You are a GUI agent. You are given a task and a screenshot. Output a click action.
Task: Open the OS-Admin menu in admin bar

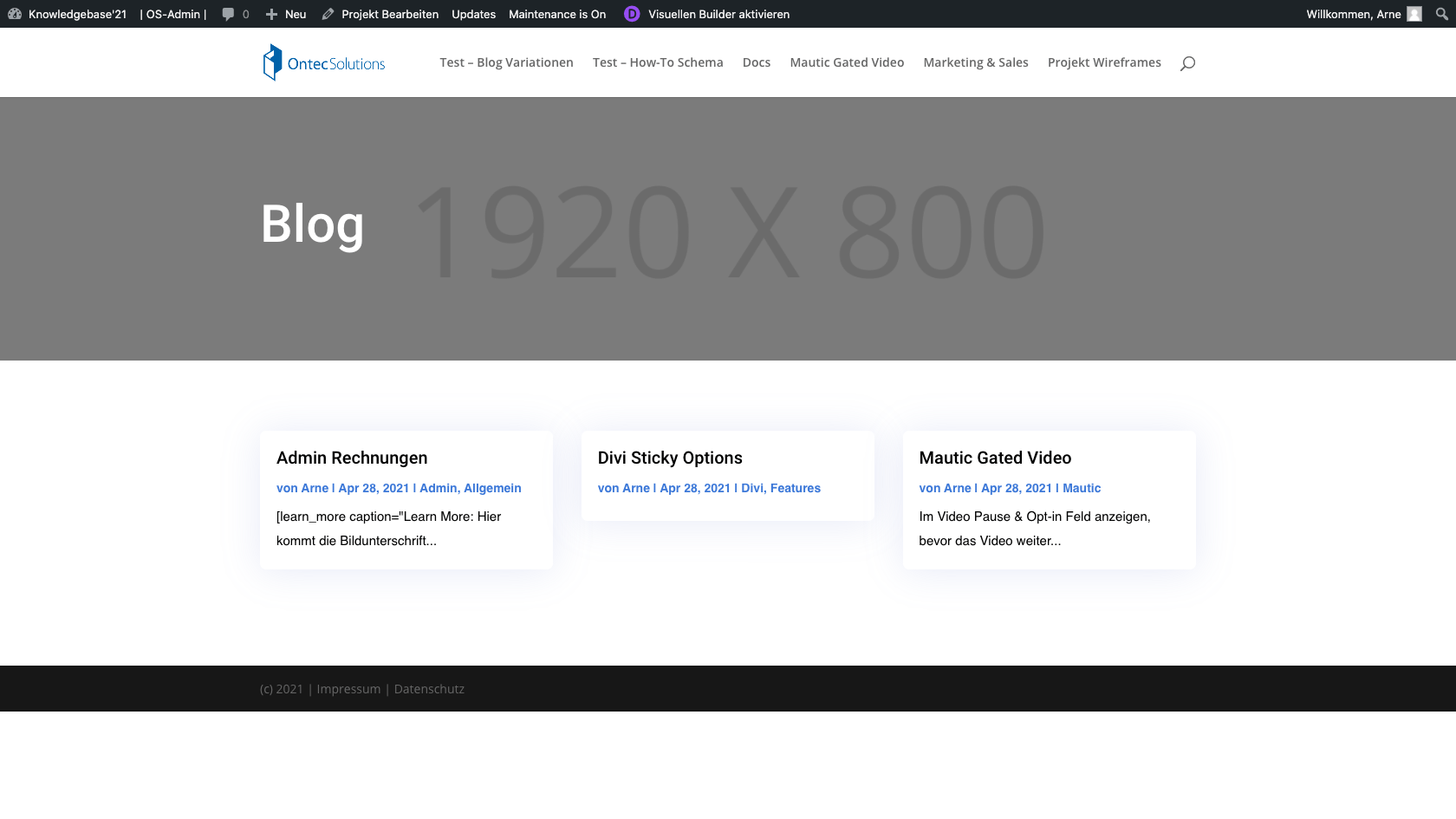coord(172,14)
